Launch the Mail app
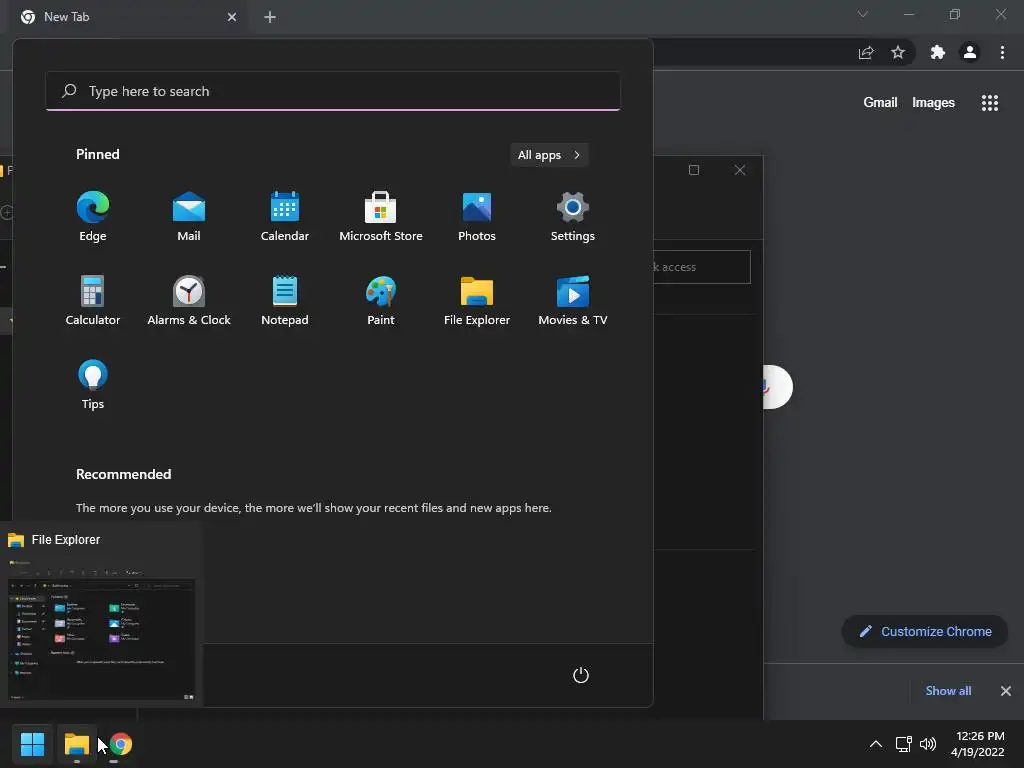This screenshot has width=1024, height=768. 189,217
